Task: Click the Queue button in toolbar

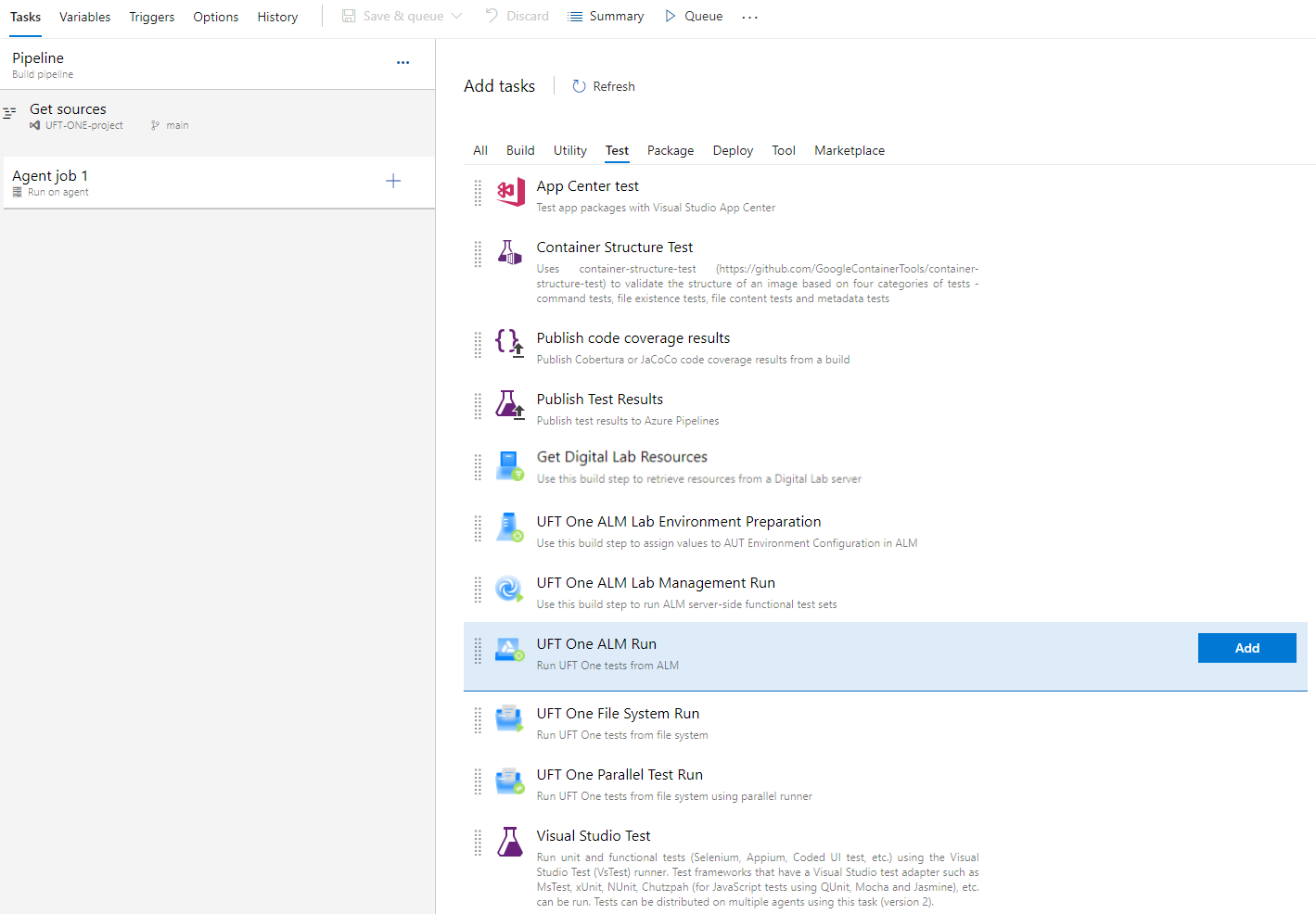Action: 694,17
